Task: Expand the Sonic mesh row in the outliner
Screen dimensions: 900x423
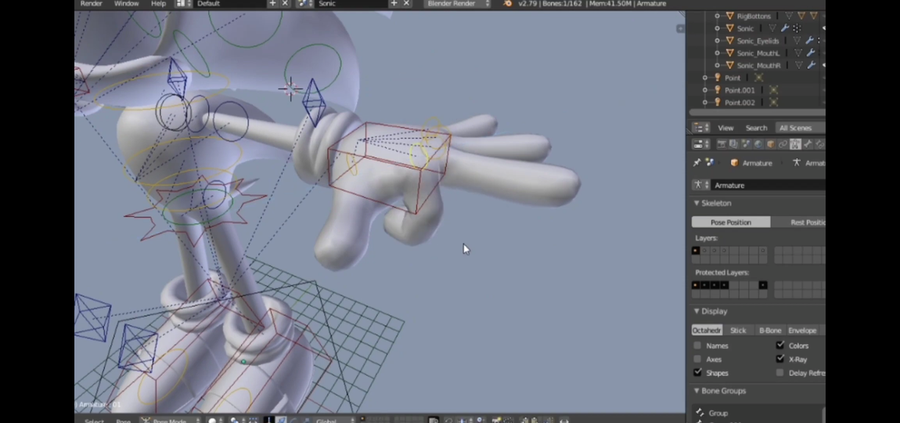Action: click(x=717, y=28)
